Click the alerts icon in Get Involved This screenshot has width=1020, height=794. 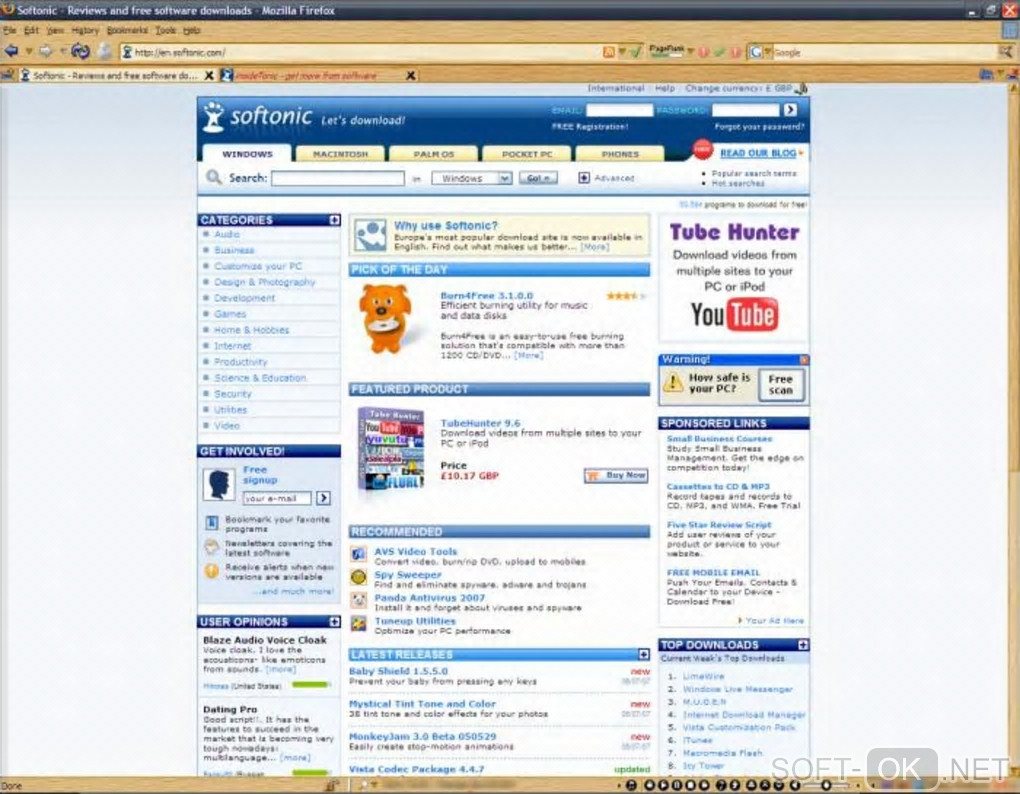click(211, 571)
